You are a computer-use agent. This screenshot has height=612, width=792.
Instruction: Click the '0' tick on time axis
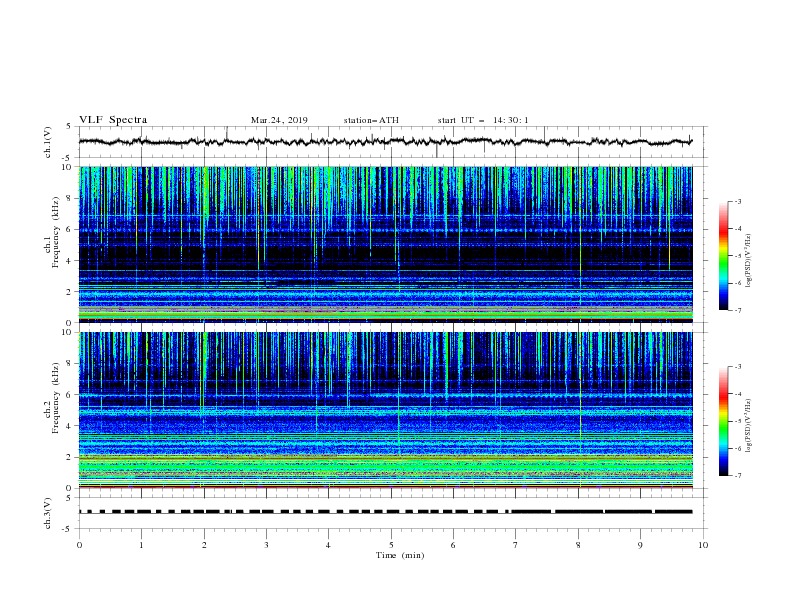pos(79,545)
